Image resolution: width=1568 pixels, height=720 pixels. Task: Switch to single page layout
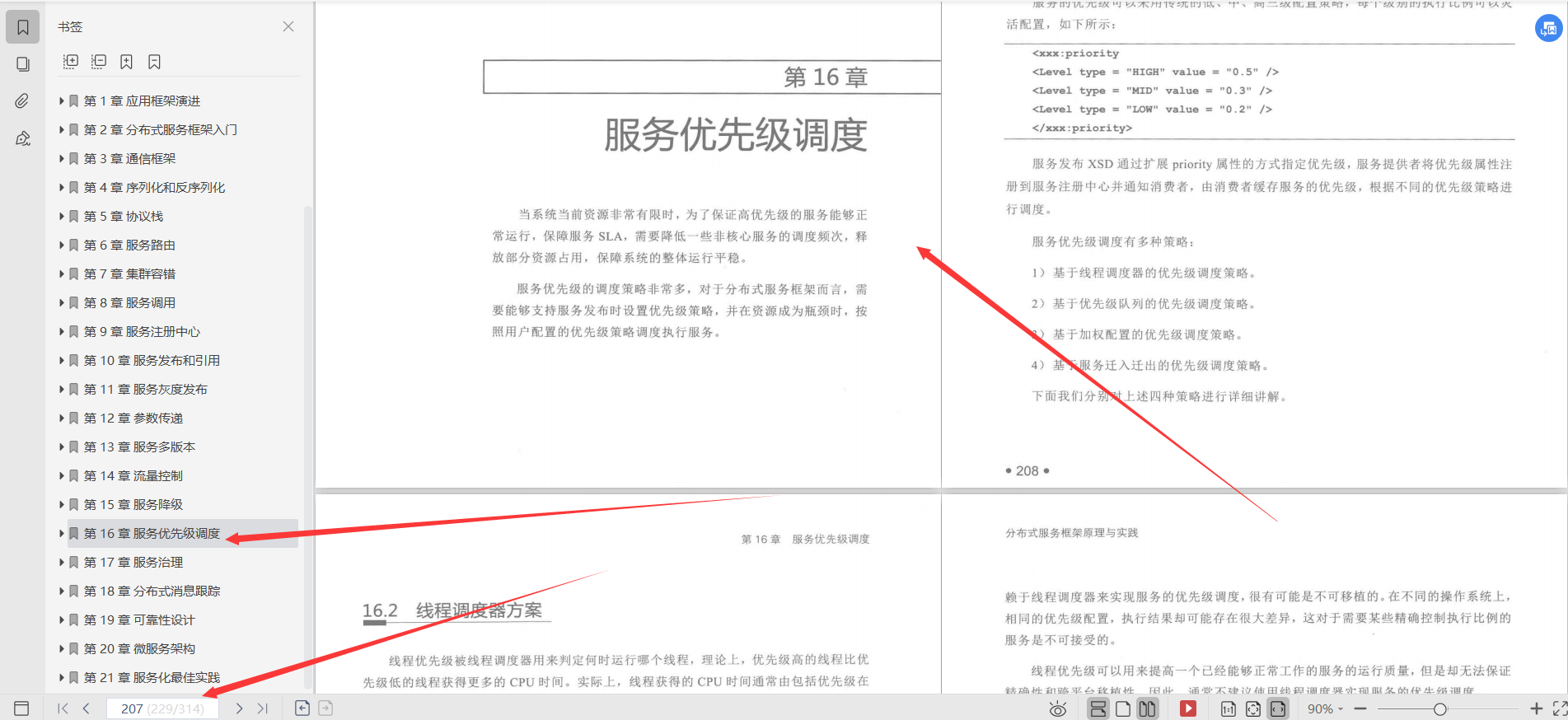pos(1122,708)
